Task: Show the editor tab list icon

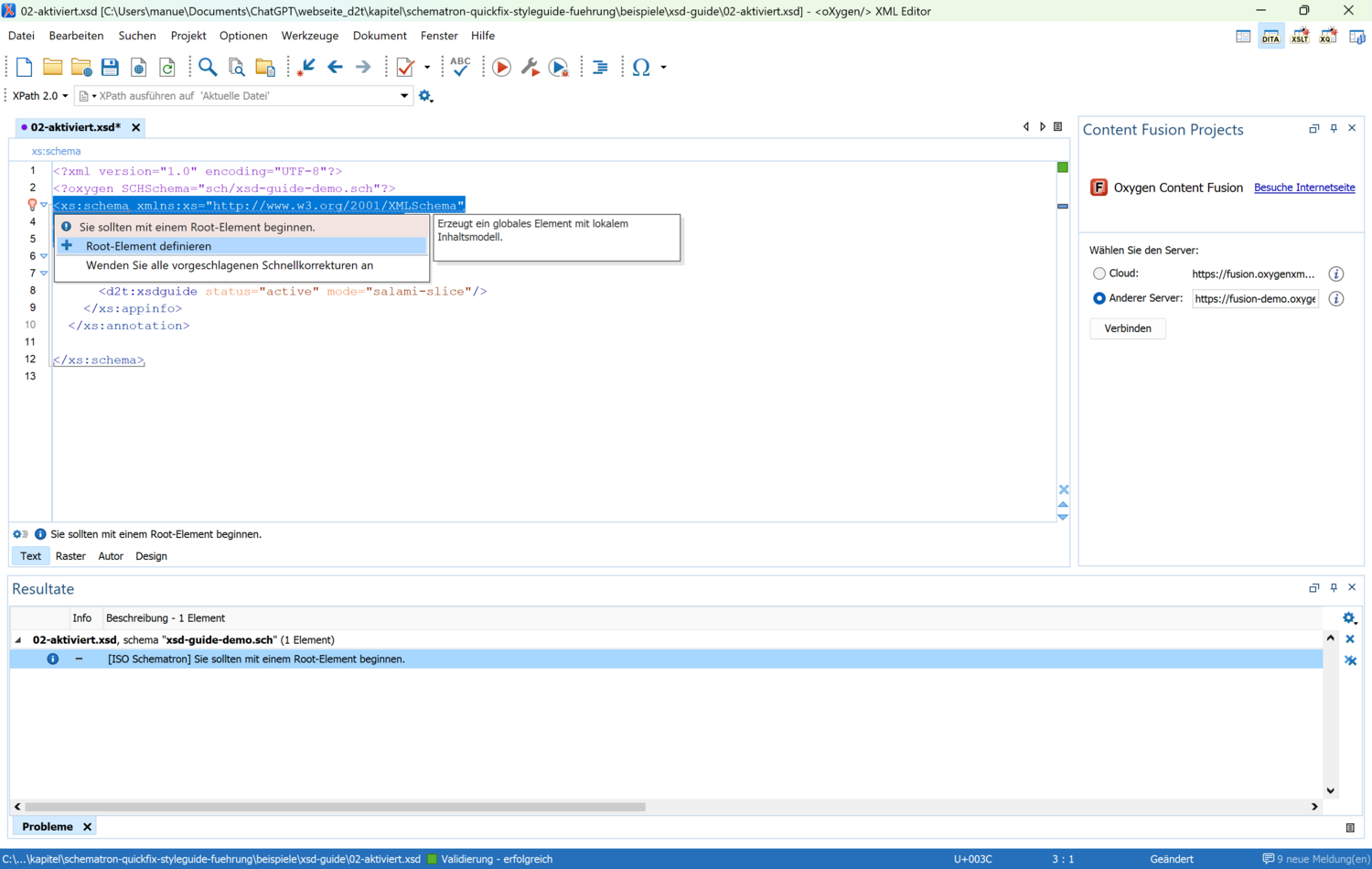Action: click(1058, 127)
